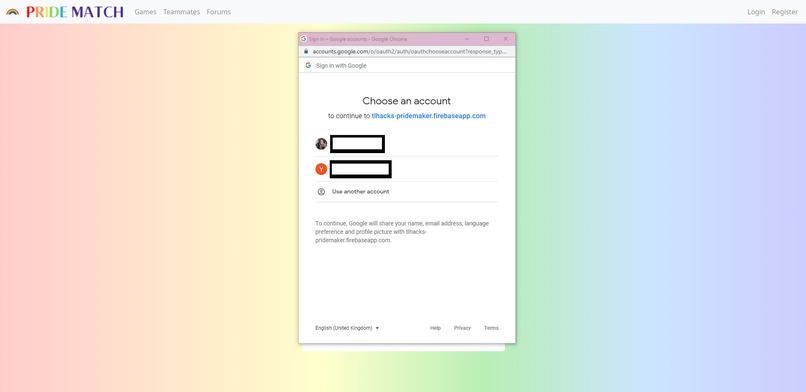
Task: Click the person icon beside Use another account
Action: tap(321, 192)
